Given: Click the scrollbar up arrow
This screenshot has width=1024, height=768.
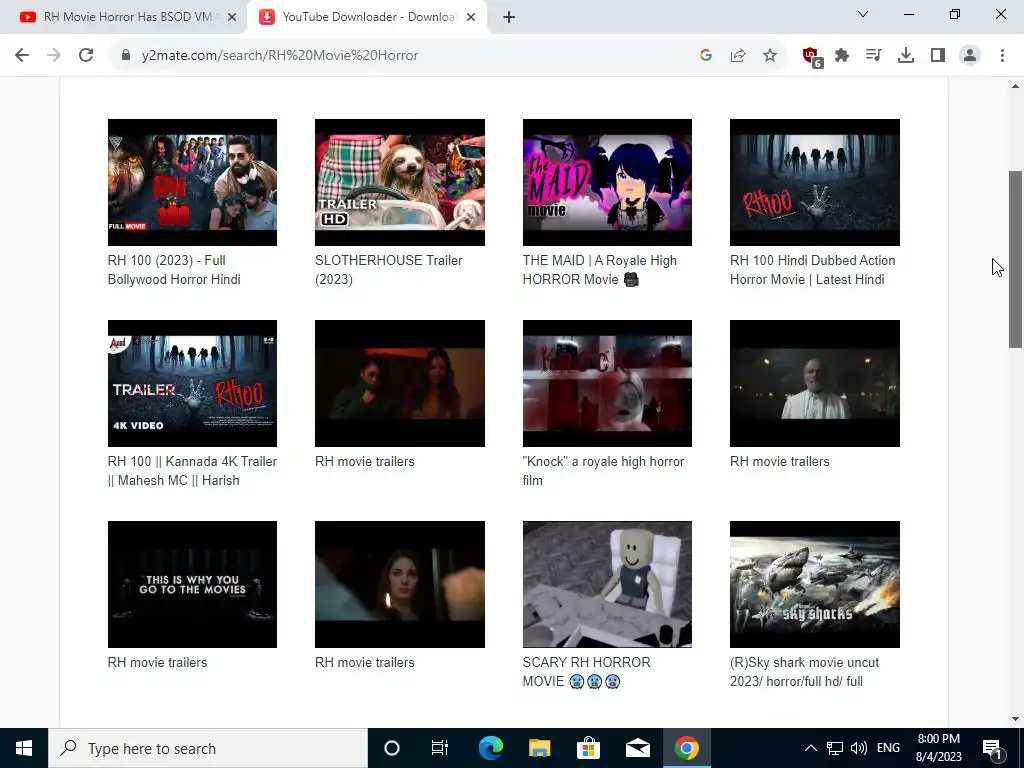Looking at the screenshot, I should click(x=1015, y=86).
